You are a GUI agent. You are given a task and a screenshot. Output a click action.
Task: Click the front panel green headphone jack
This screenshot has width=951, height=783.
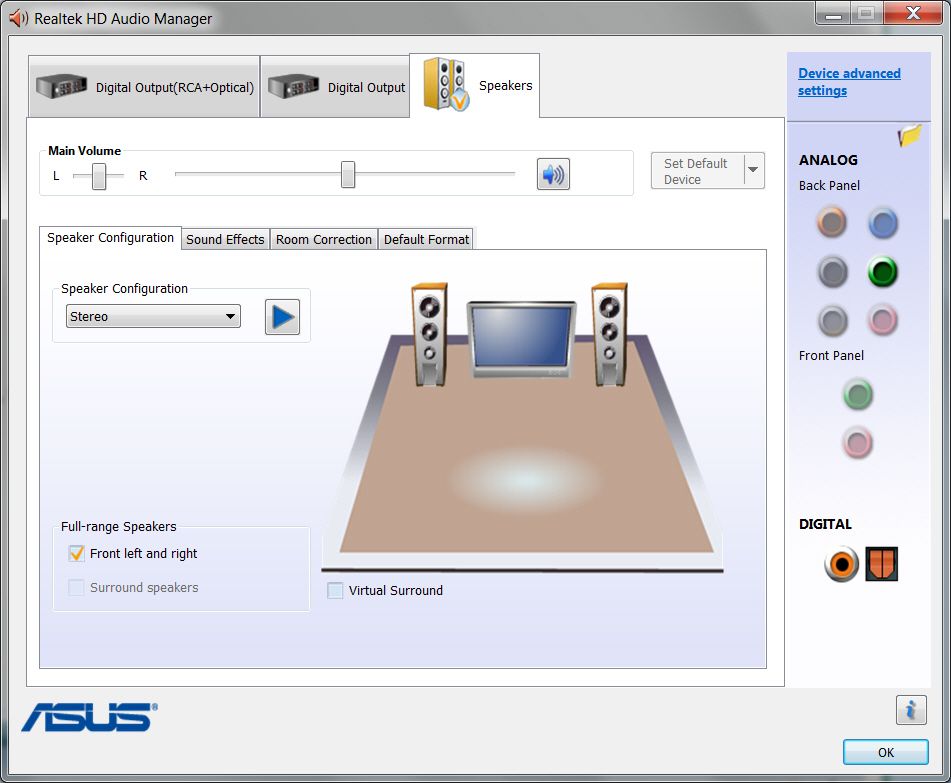(x=857, y=394)
